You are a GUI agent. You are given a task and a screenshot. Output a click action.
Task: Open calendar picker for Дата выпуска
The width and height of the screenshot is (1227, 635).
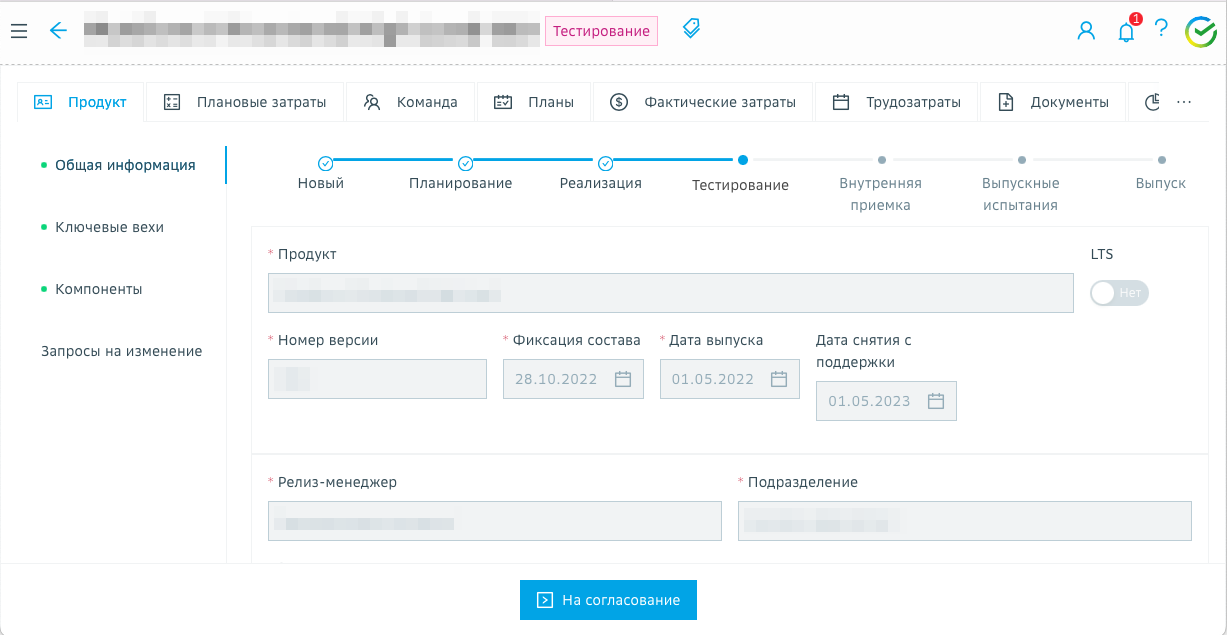pos(779,379)
